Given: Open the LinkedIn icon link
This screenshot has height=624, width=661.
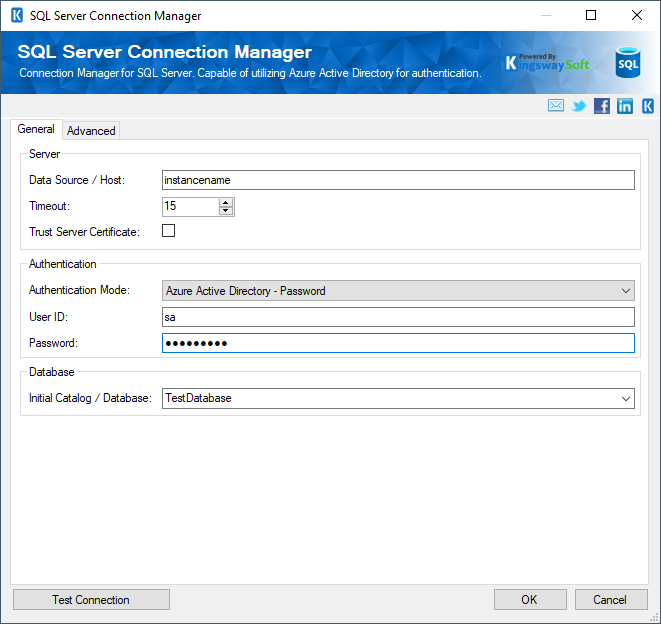Looking at the screenshot, I should (625, 106).
